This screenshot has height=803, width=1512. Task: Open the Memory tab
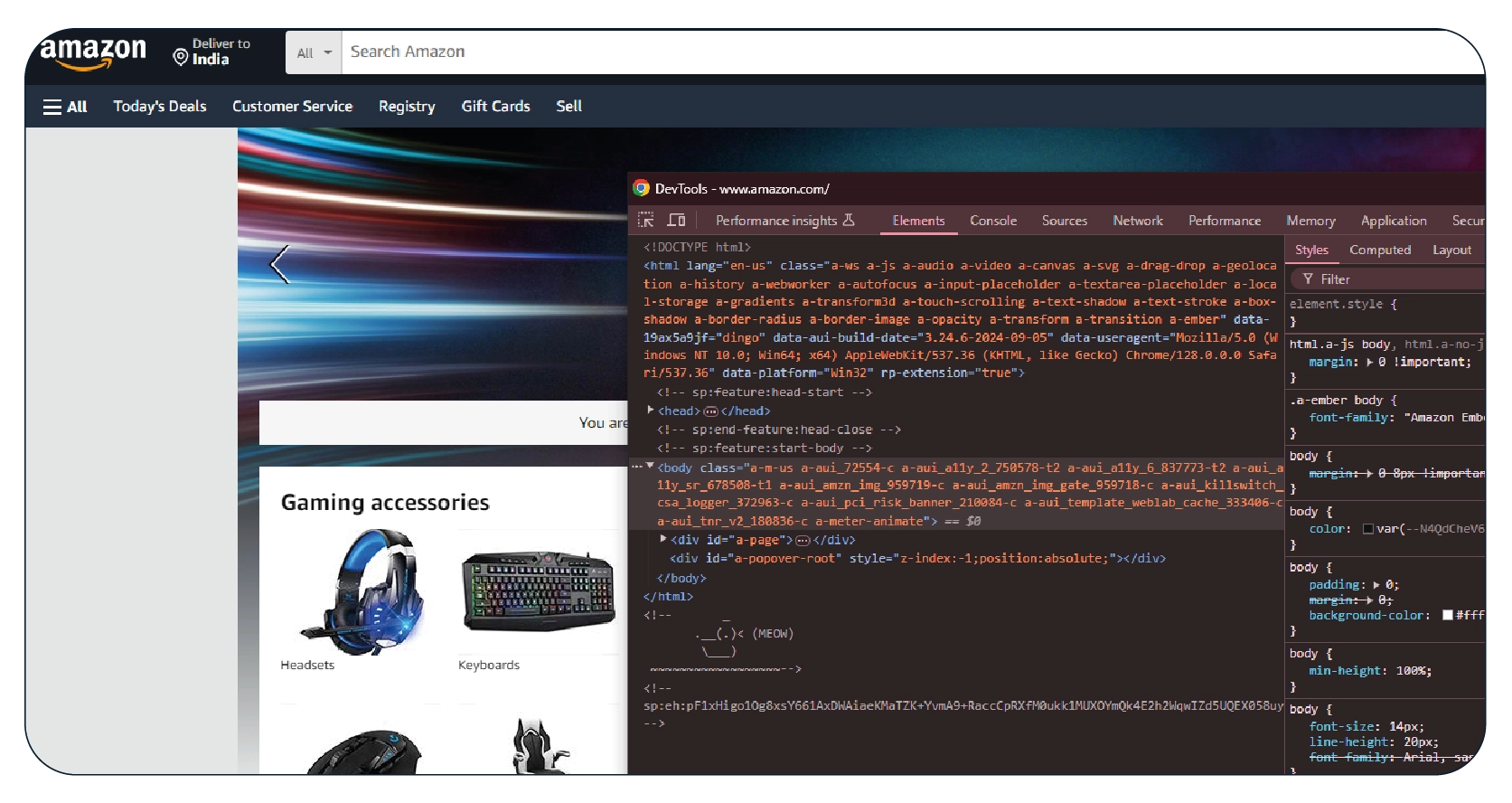1310,221
